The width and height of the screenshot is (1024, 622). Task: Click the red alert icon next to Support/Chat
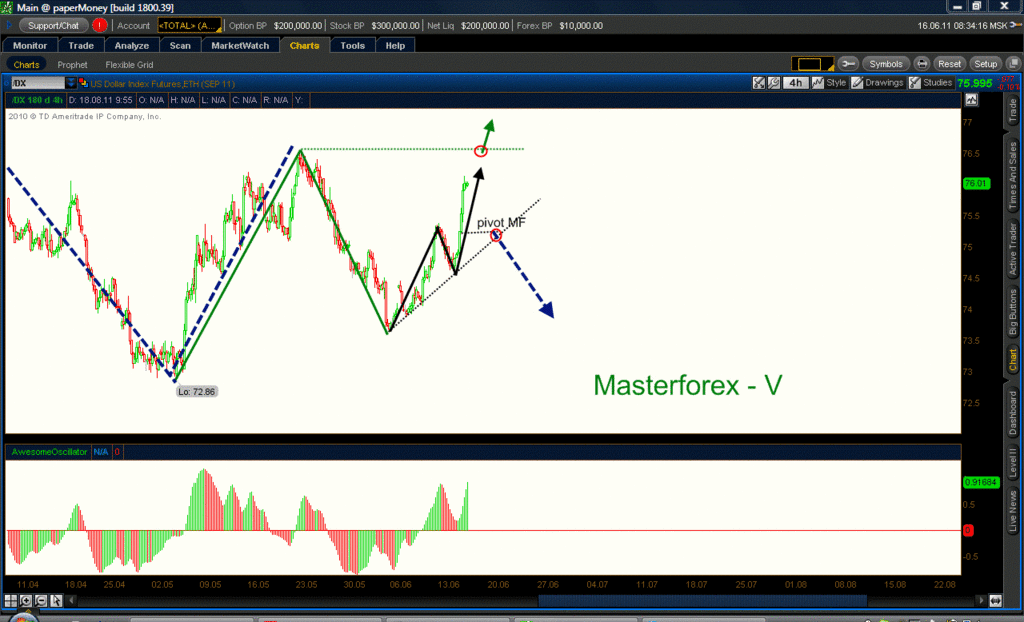click(x=99, y=25)
